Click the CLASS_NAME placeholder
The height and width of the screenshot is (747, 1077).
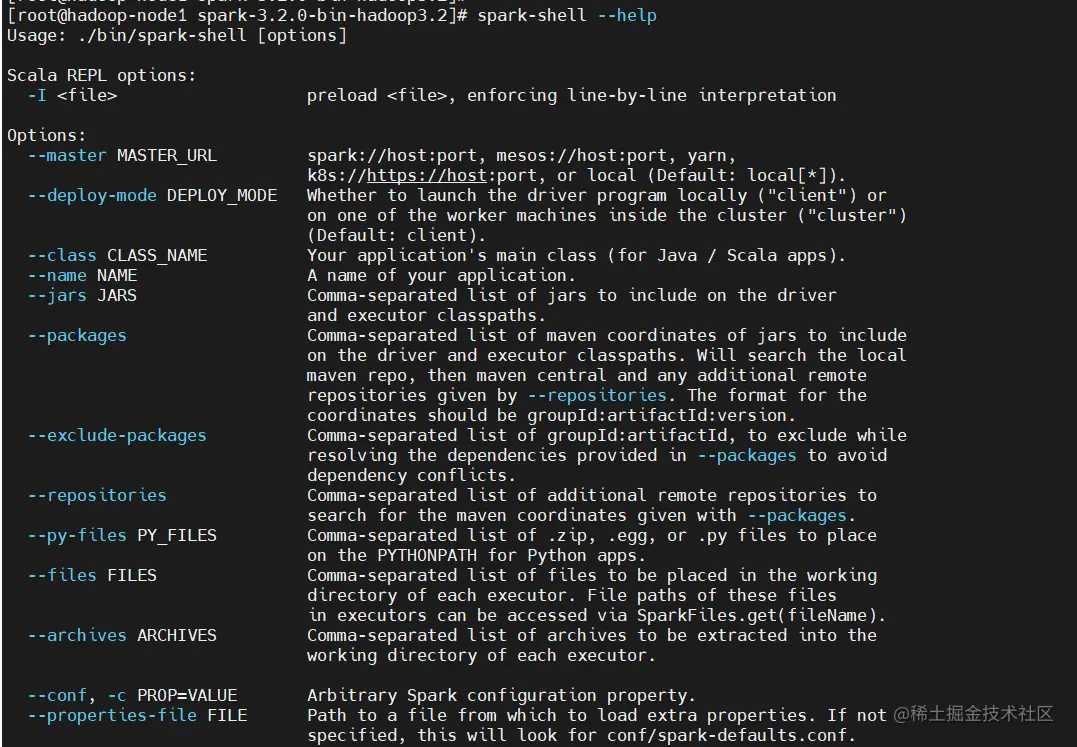point(157,255)
